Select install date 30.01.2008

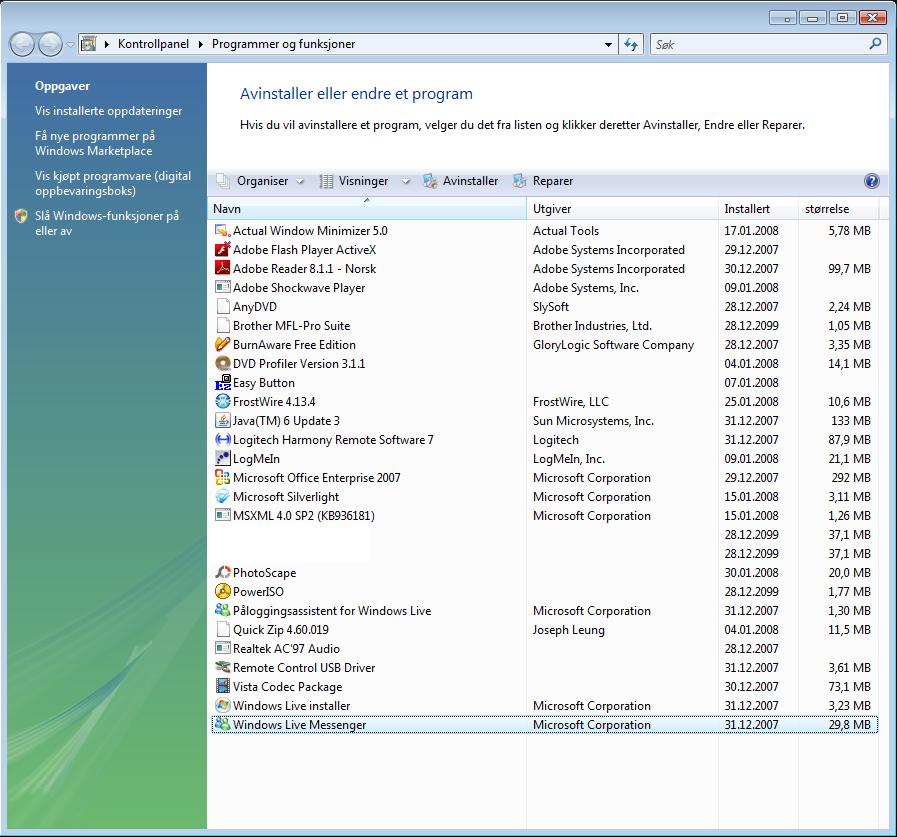(751, 572)
